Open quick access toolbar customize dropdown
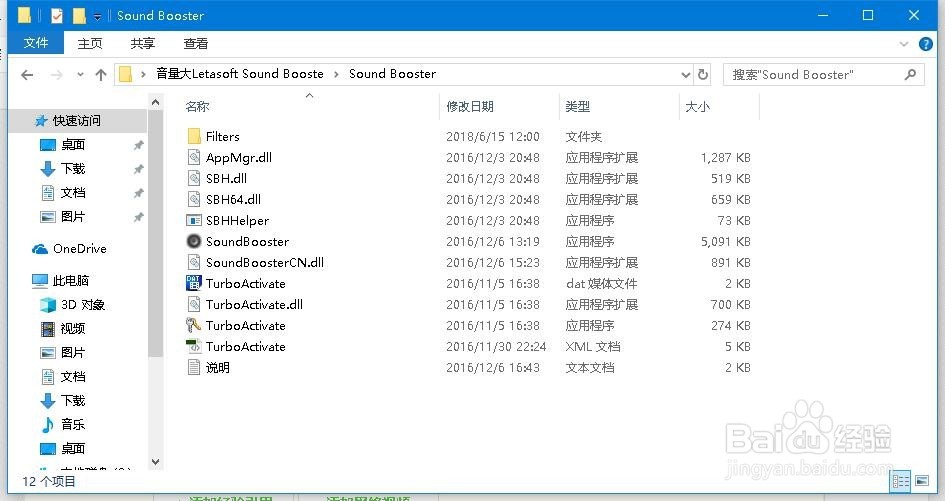945x501 pixels. (97, 17)
